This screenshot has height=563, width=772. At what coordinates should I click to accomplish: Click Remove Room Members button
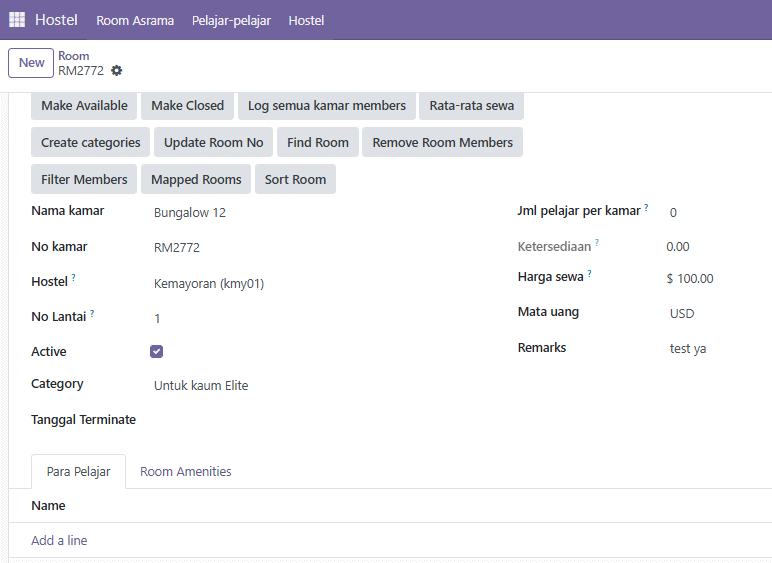point(443,142)
